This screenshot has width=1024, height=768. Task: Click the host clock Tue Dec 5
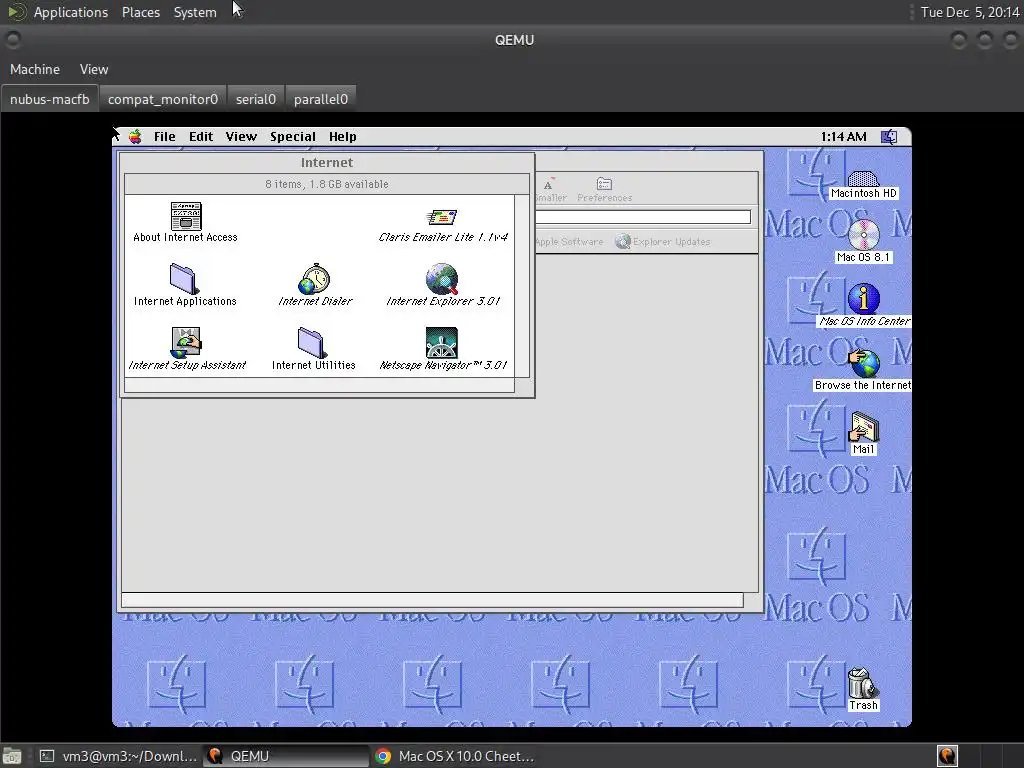pos(970,12)
